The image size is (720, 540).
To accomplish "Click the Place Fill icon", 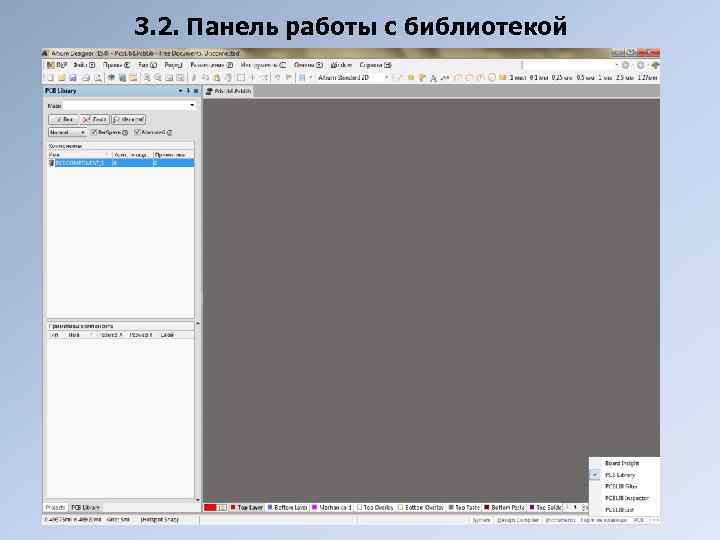I will tap(503, 78).
